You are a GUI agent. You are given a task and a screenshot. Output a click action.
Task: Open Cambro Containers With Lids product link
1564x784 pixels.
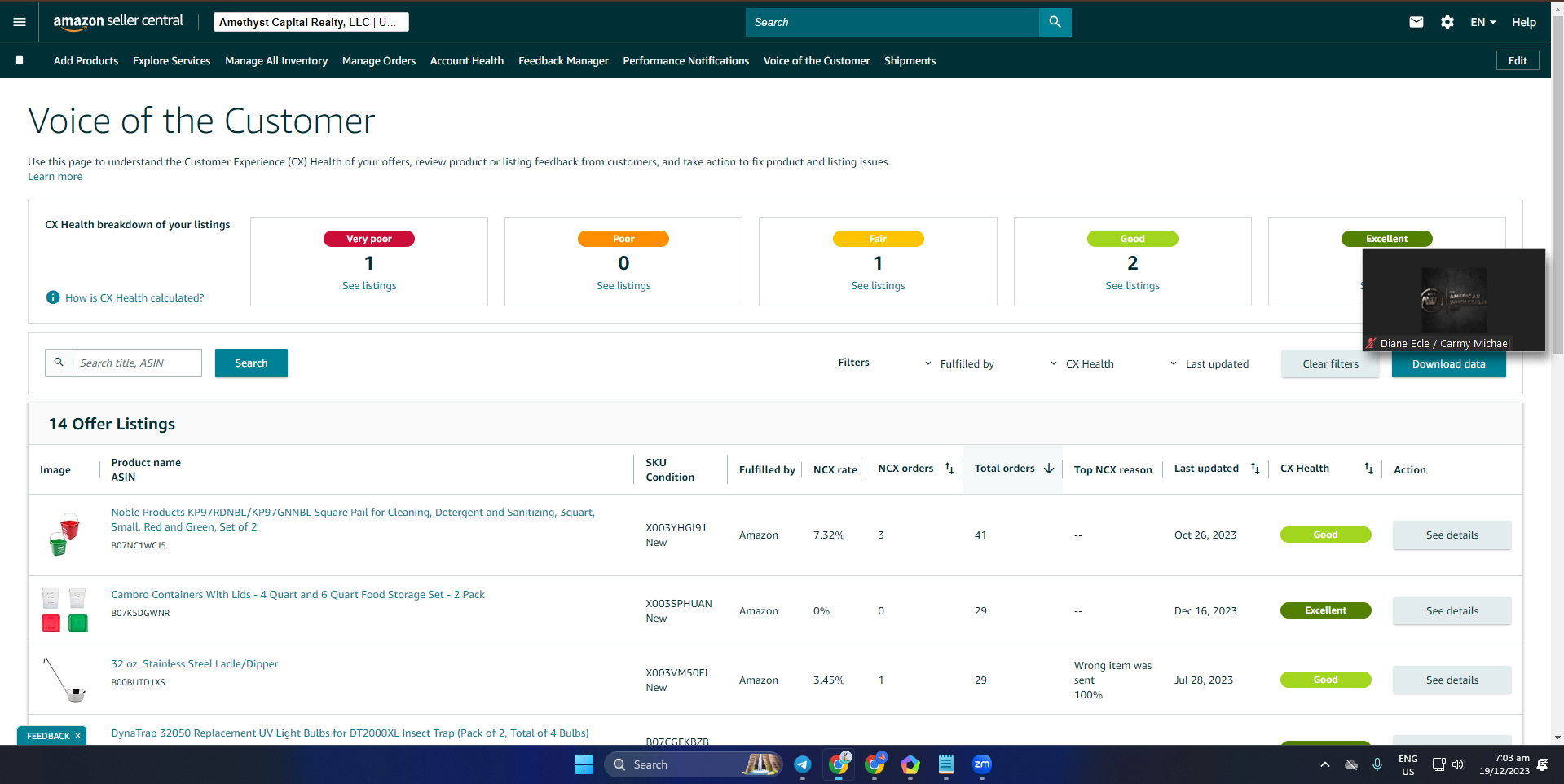[297, 595]
